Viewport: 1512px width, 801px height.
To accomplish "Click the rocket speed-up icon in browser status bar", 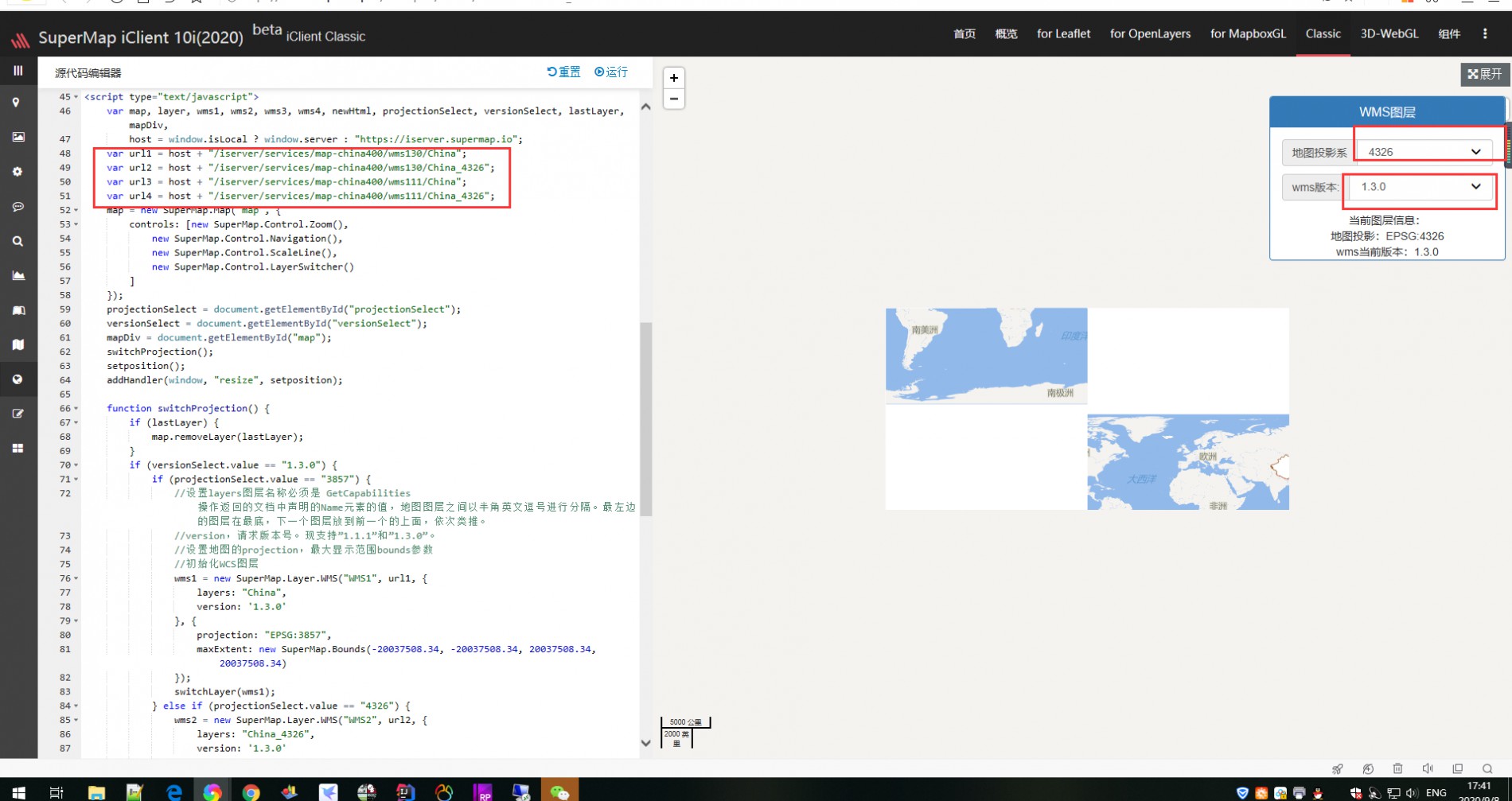I will [1338, 768].
